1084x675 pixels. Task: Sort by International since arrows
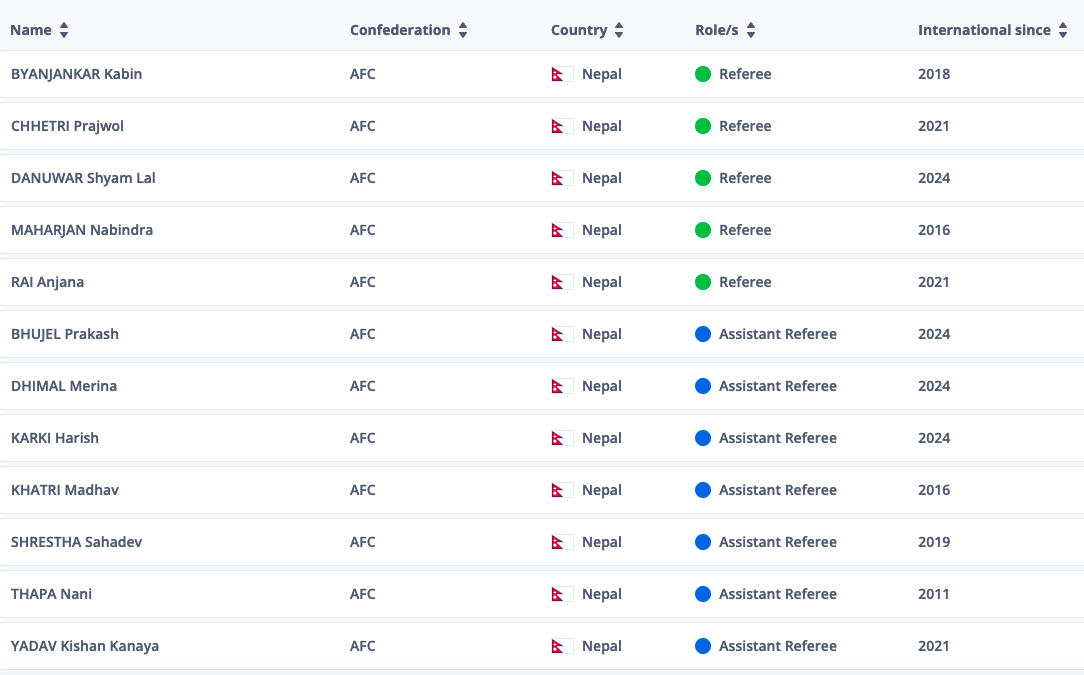pos(1063,30)
